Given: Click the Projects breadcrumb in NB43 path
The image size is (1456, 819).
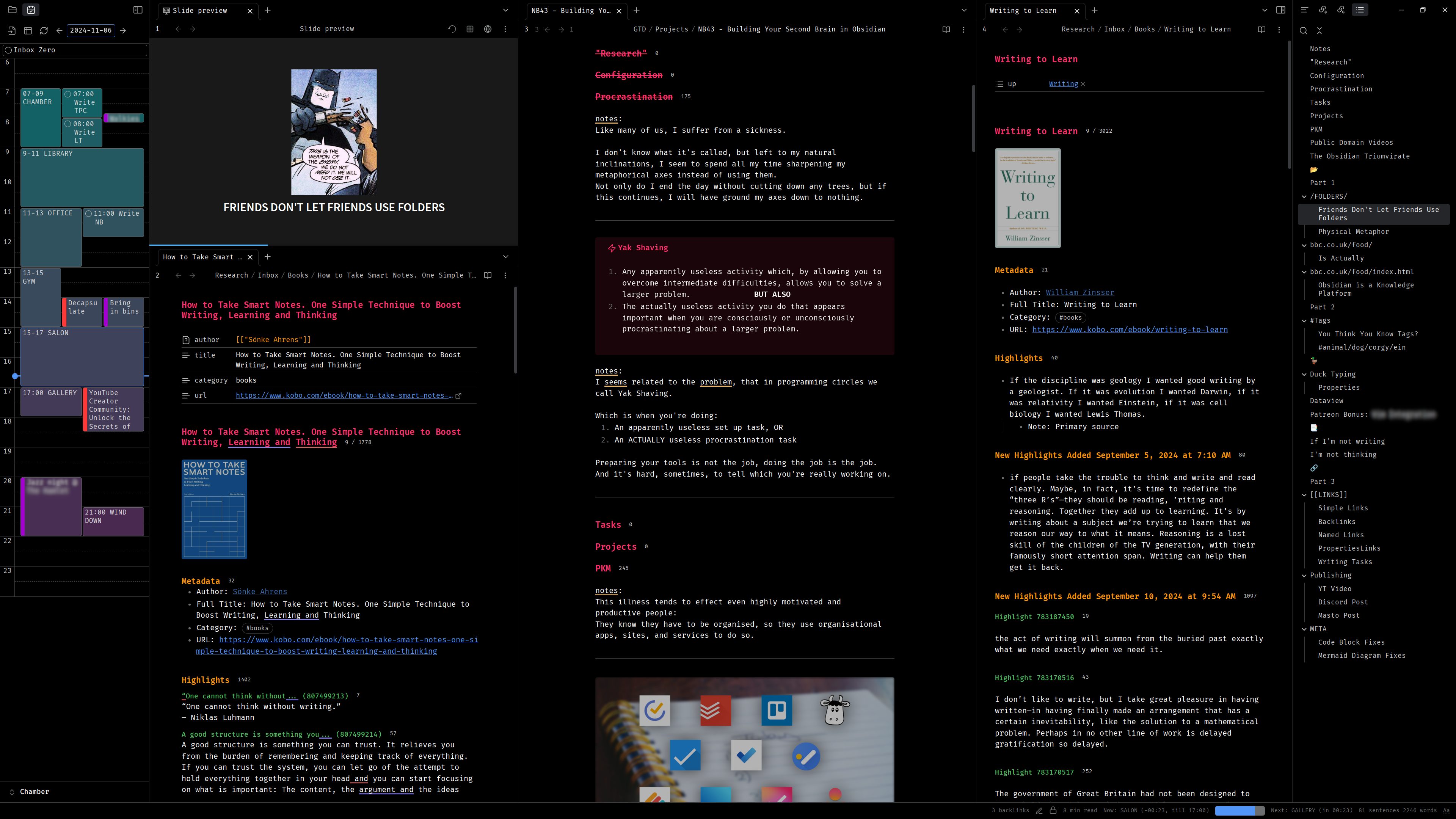Looking at the screenshot, I should click(x=672, y=30).
